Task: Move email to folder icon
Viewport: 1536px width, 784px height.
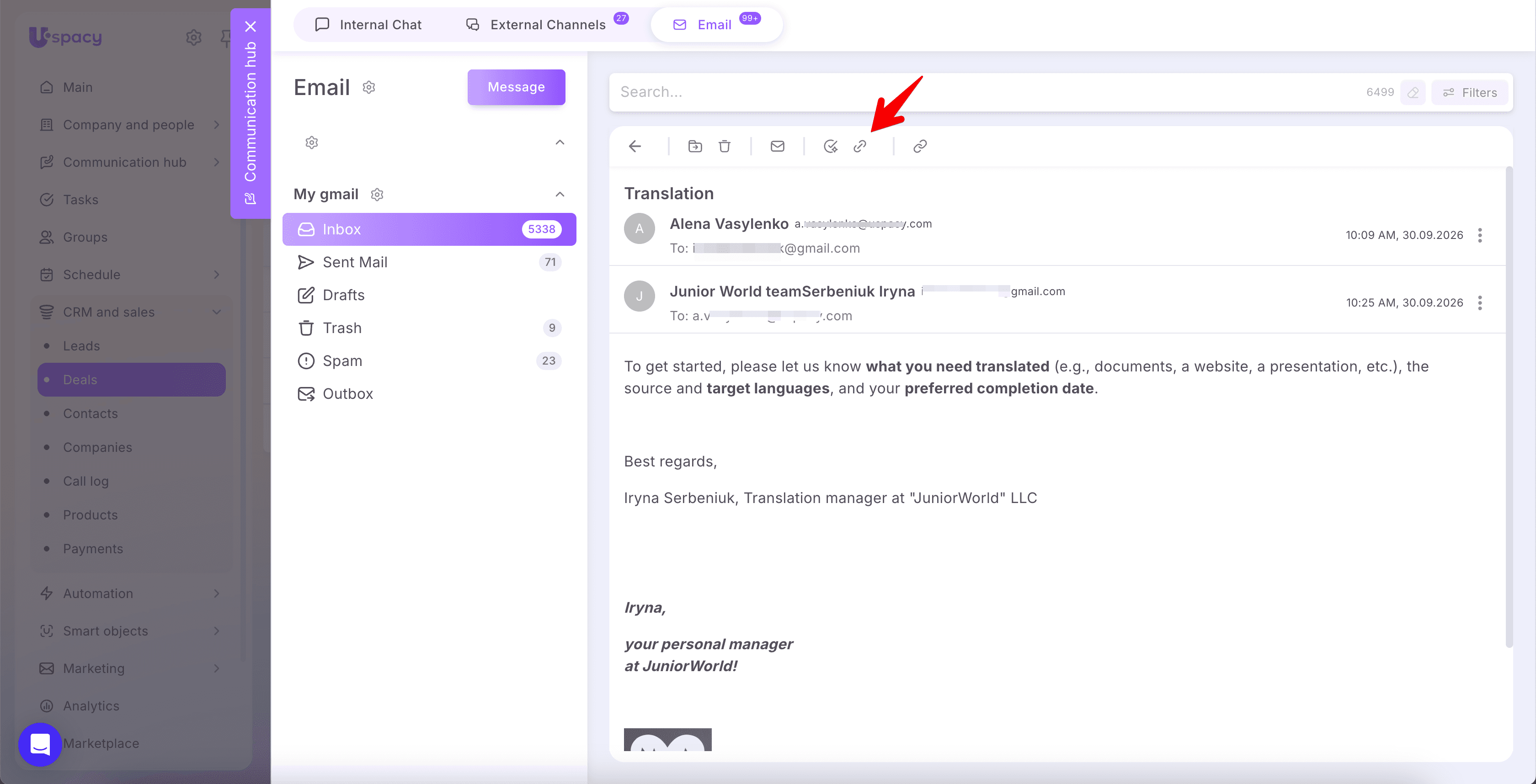Action: (695, 146)
